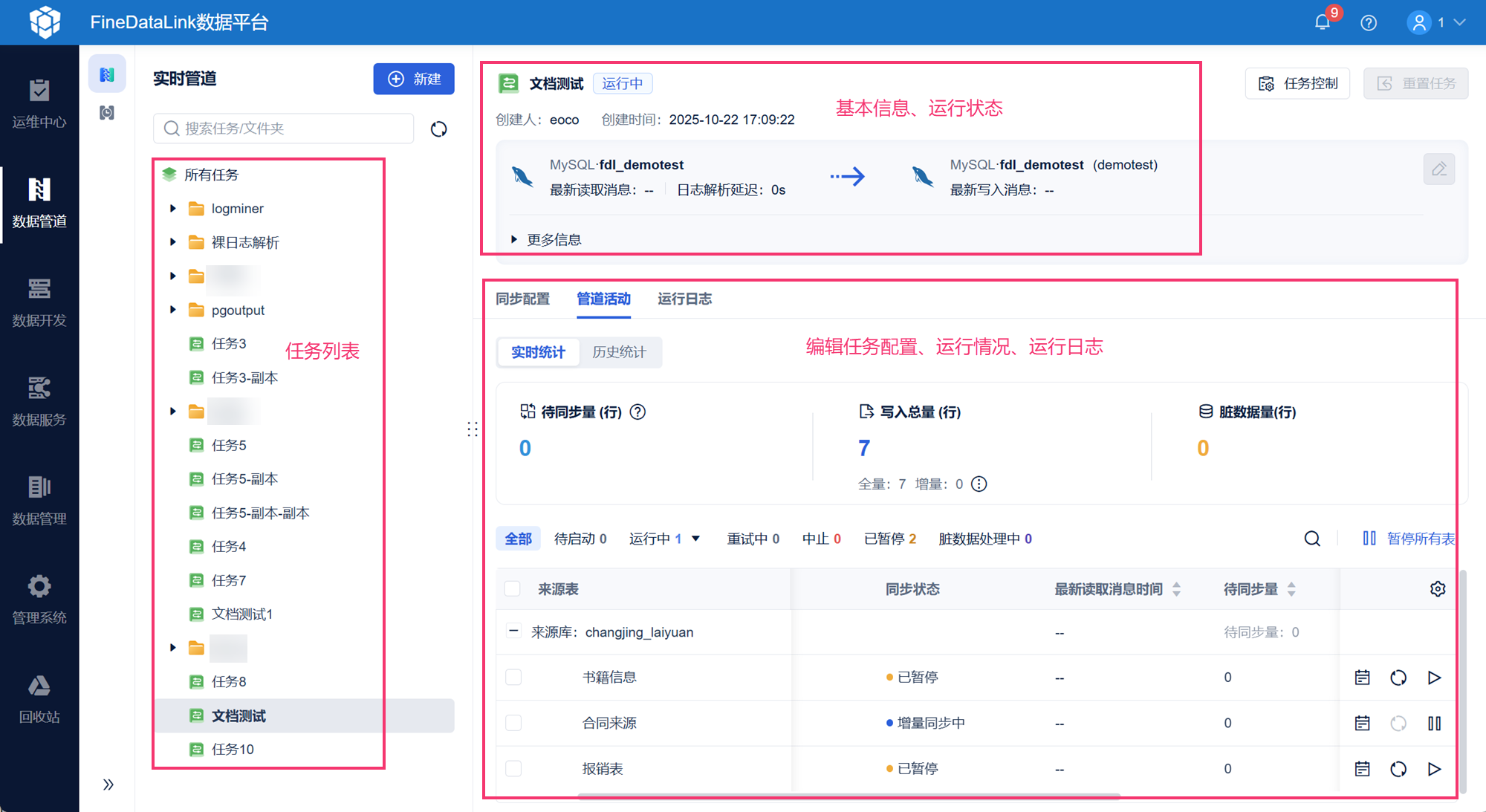1486x812 pixels.
Task: Switch to 实时统计 view
Action: pos(538,352)
